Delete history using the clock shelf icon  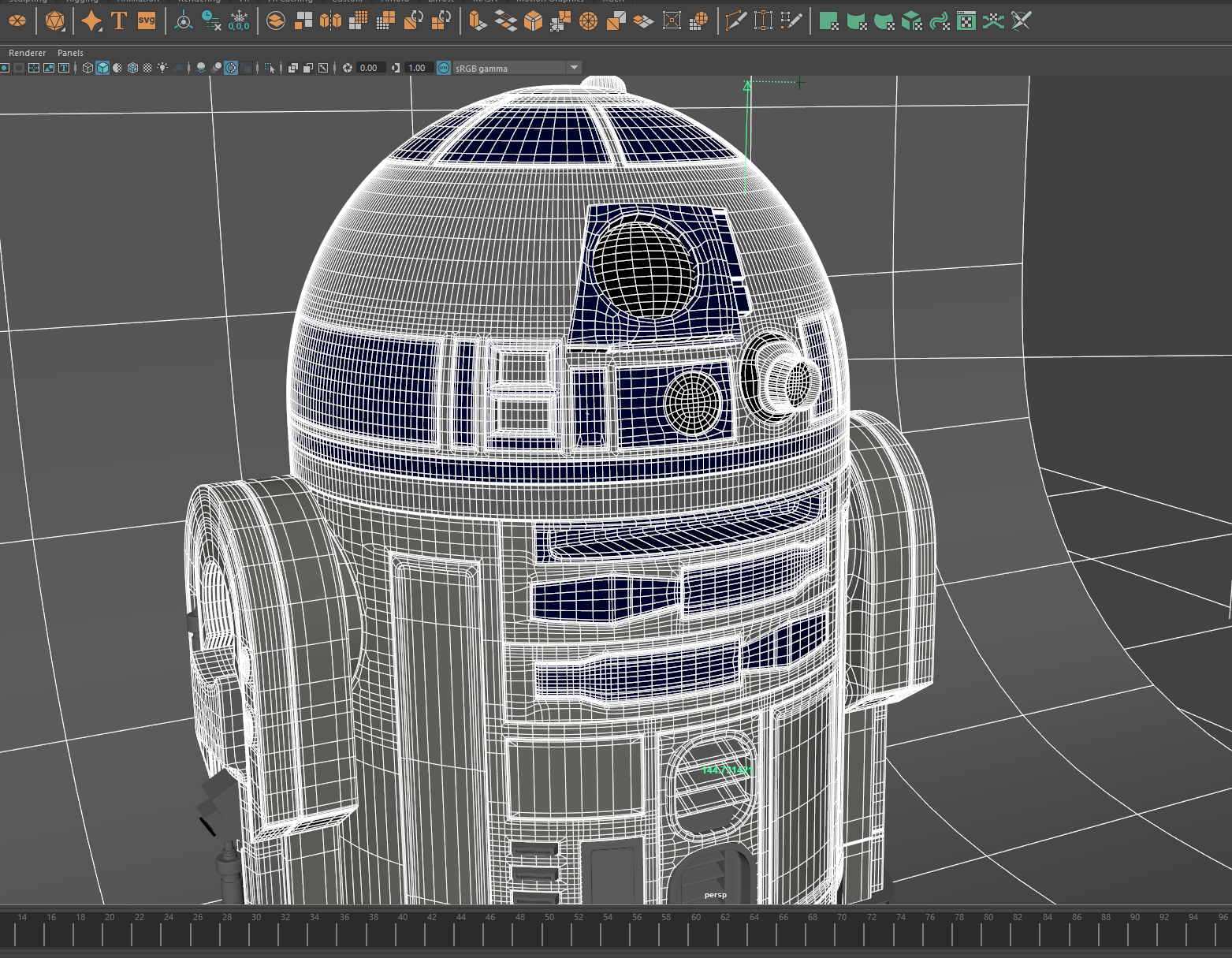coord(210,21)
